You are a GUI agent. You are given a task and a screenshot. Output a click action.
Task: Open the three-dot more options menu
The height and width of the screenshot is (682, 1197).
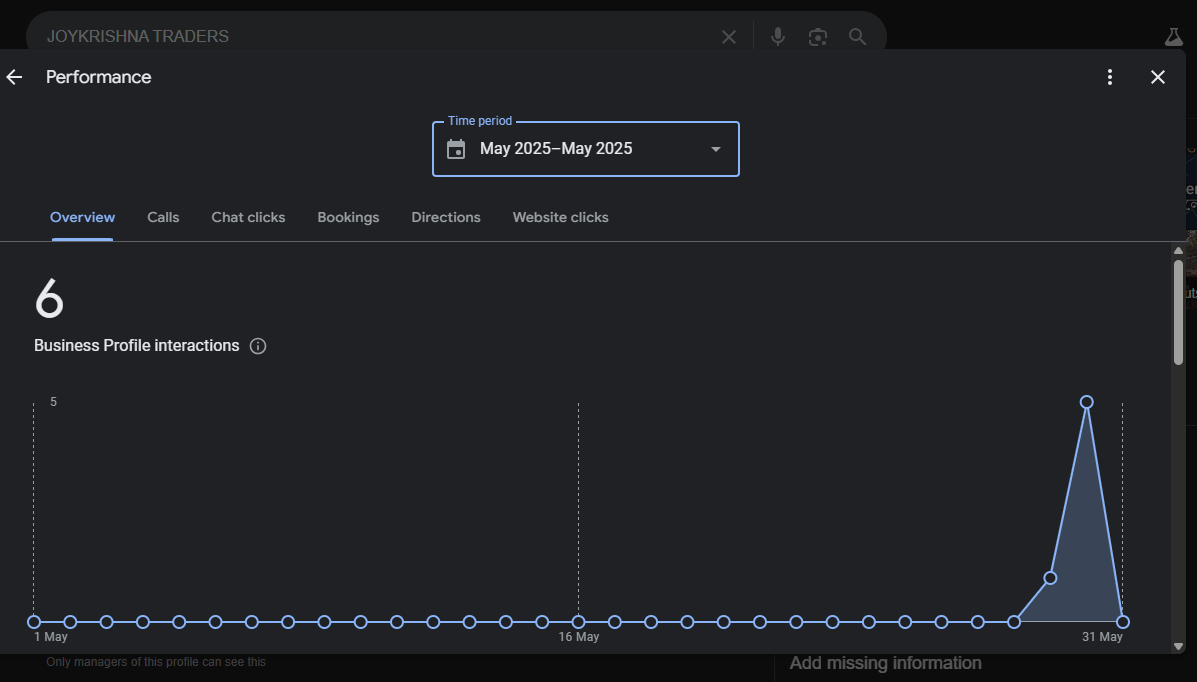point(1109,77)
